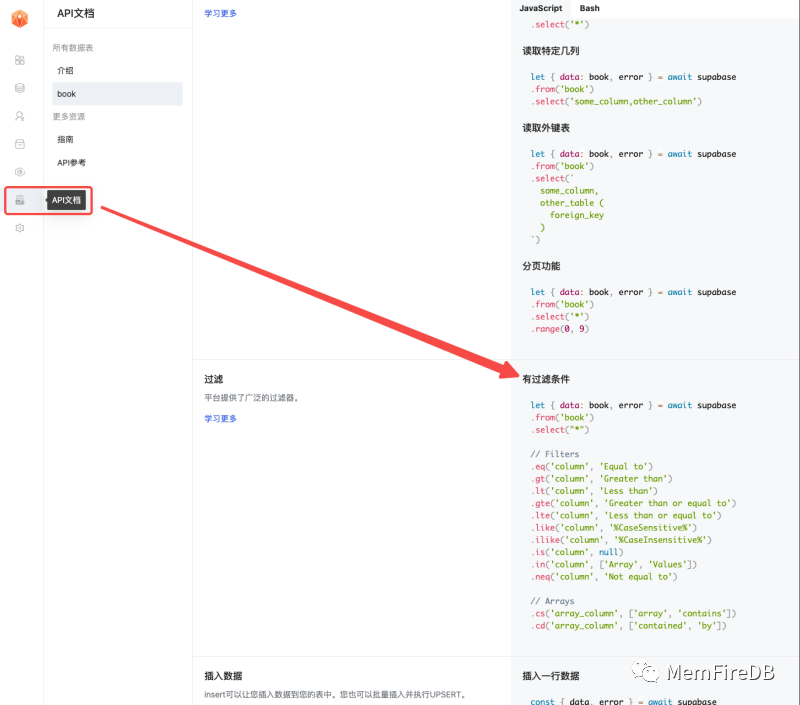
Task: Click the .cd('array_column') contained by line
Action: [629, 625]
